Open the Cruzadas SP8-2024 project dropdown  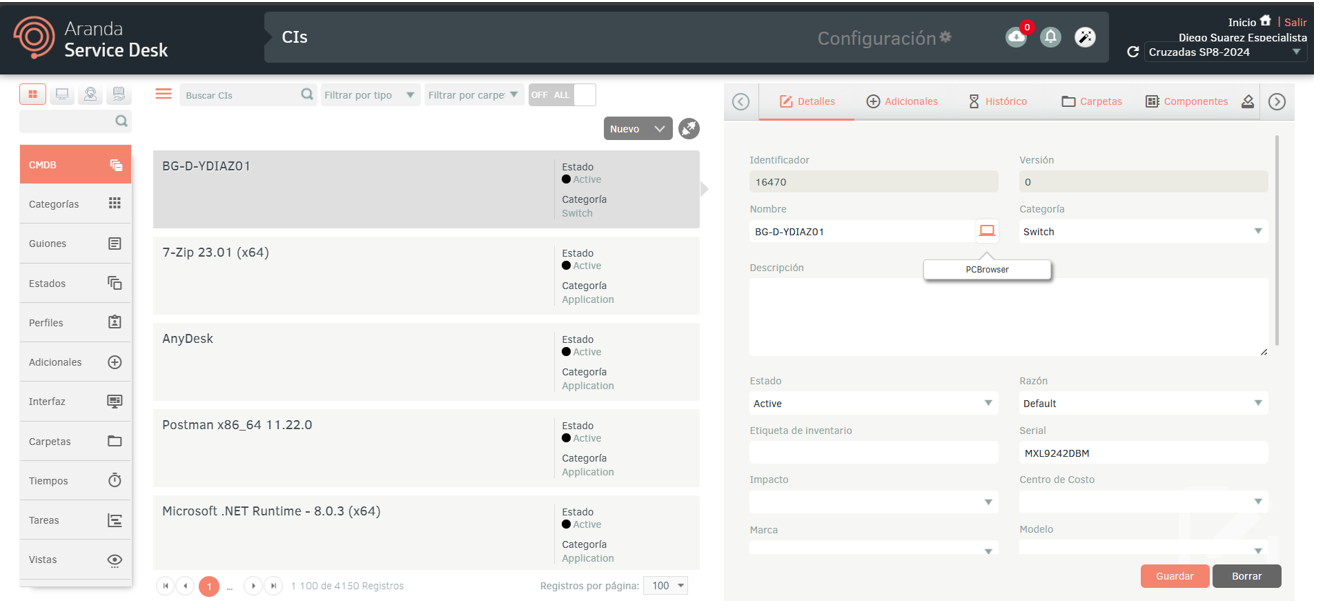coord(1225,52)
